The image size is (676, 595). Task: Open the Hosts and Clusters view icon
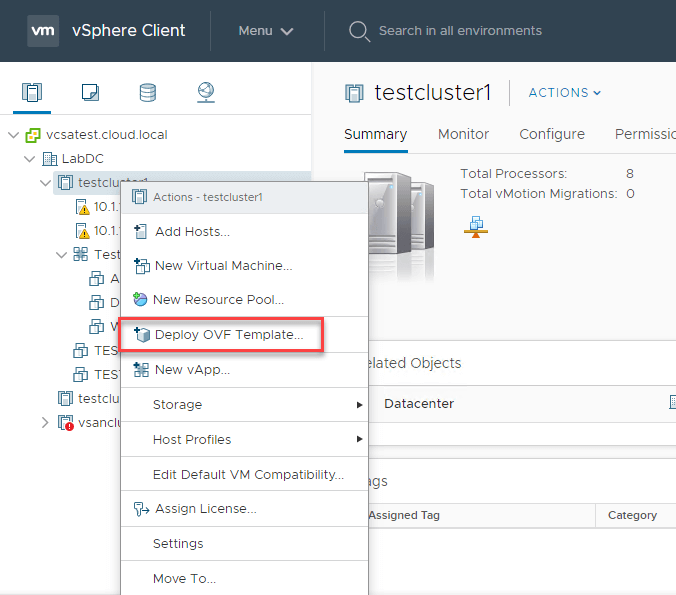(32, 92)
